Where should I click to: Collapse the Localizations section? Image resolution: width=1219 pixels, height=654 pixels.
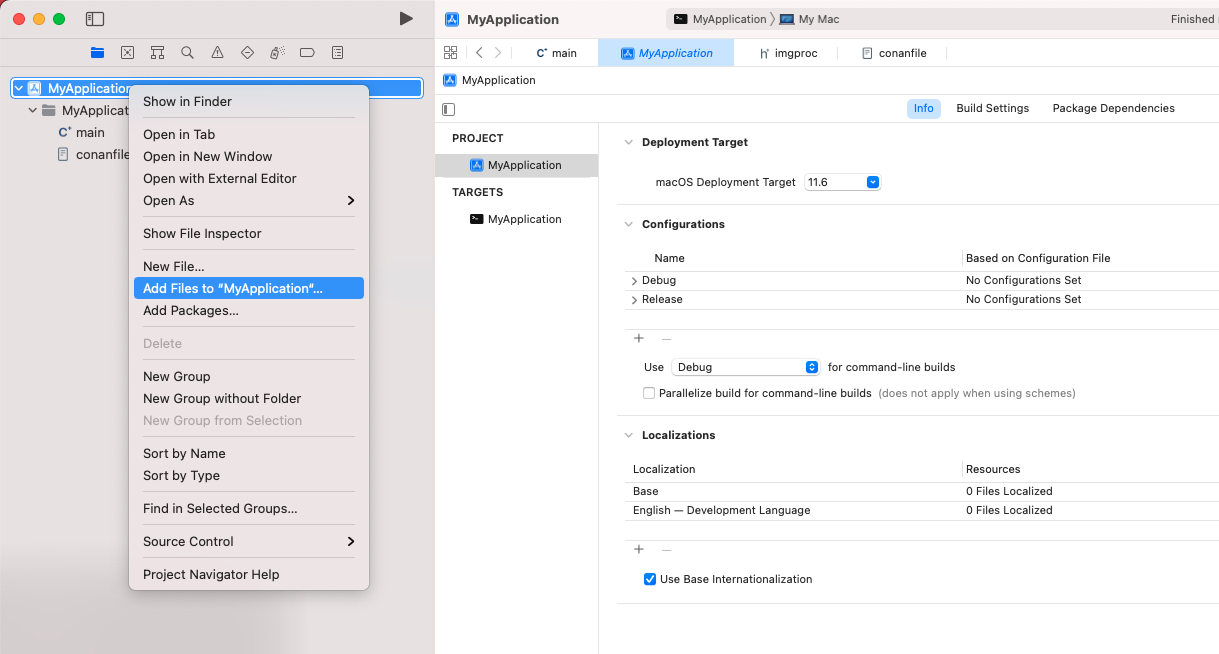point(629,435)
